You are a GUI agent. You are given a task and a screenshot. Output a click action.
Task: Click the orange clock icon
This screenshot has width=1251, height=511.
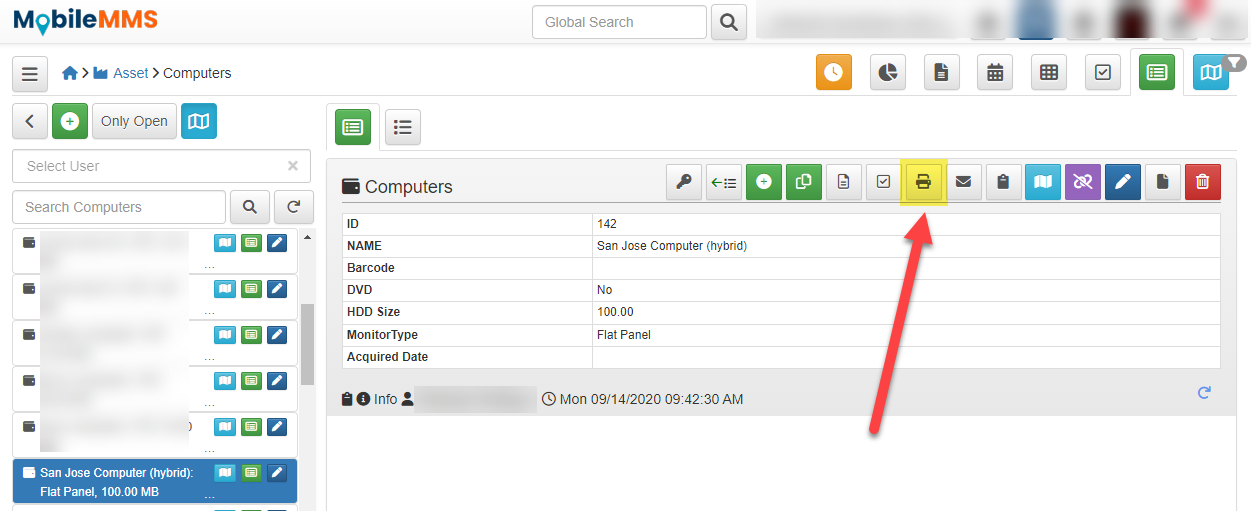[833, 73]
